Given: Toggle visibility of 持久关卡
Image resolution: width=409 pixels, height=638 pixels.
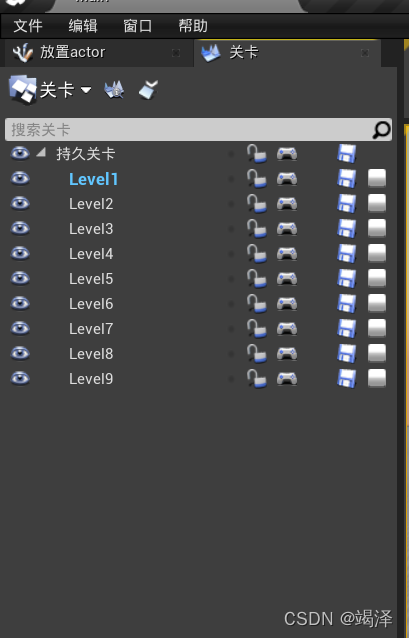Looking at the screenshot, I should [x=20, y=153].
